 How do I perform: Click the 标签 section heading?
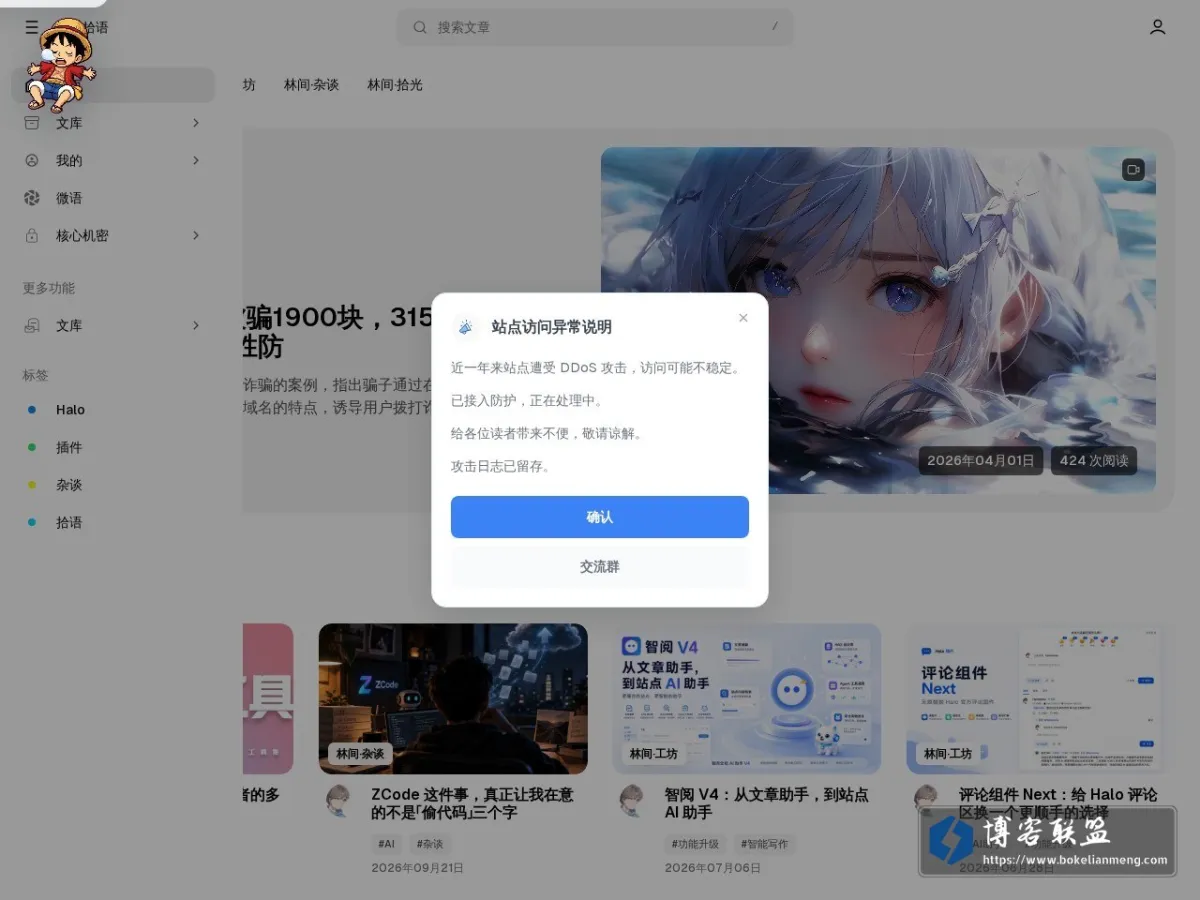click(36, 375)
